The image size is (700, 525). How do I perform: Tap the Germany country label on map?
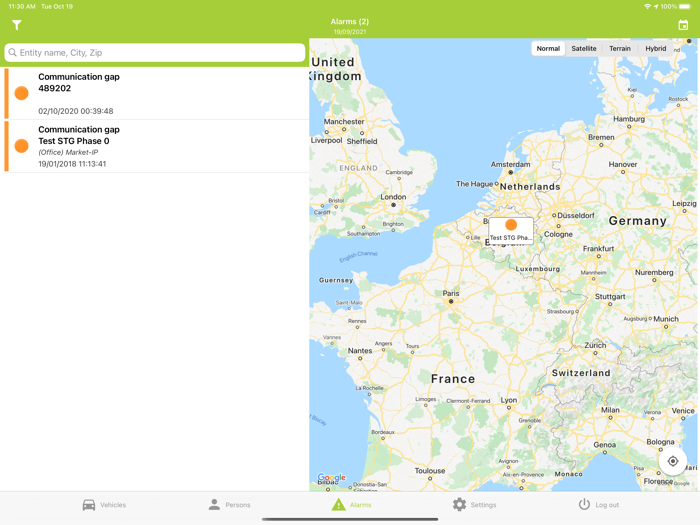(x=638, y=221)
